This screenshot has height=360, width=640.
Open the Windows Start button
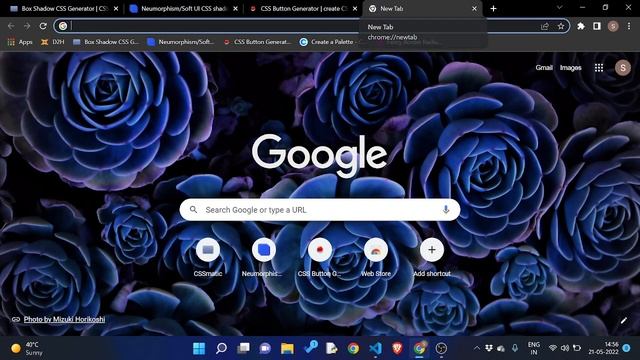[199, 348]
